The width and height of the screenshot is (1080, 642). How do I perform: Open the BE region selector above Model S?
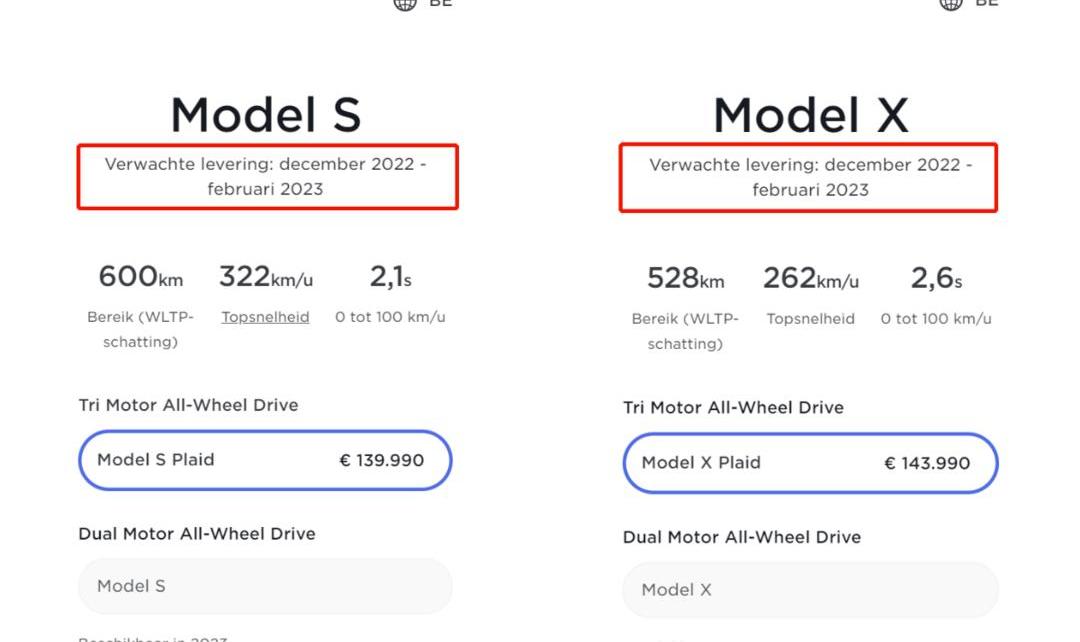pyautogui.click(x=440, y=3)
